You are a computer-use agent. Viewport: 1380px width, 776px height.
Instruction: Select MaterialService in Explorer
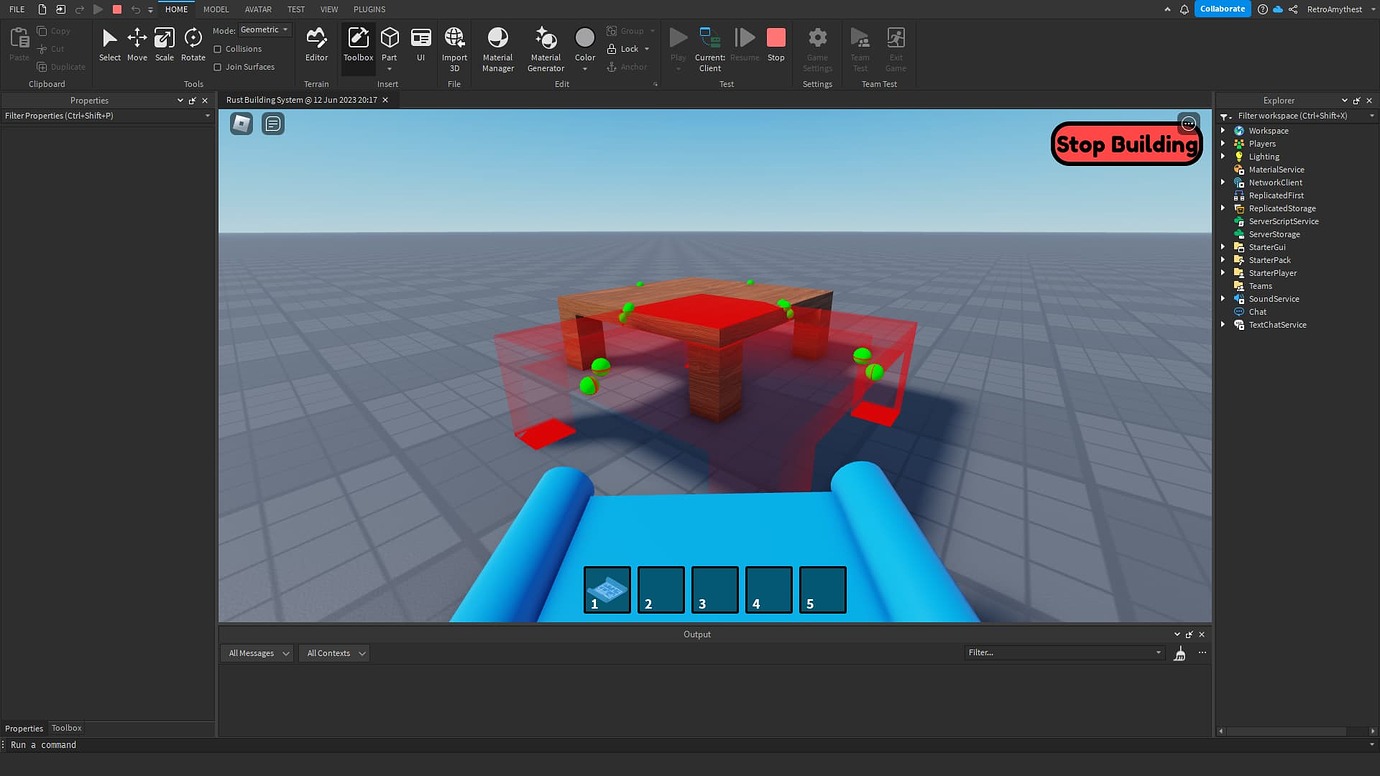[x=1276, y=170]
